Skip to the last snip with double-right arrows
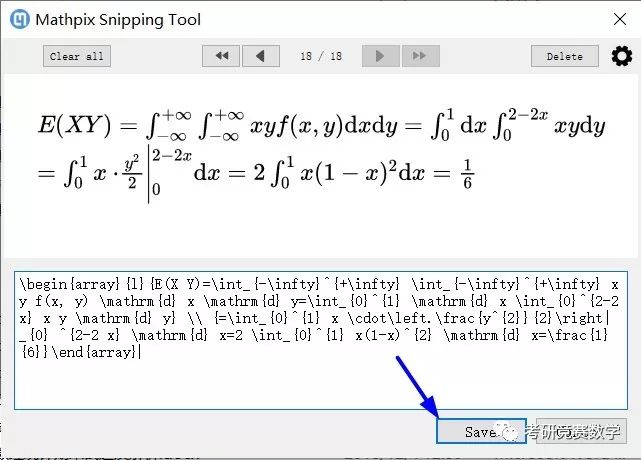Screen dimensions: 641x460 pos(419,56)
